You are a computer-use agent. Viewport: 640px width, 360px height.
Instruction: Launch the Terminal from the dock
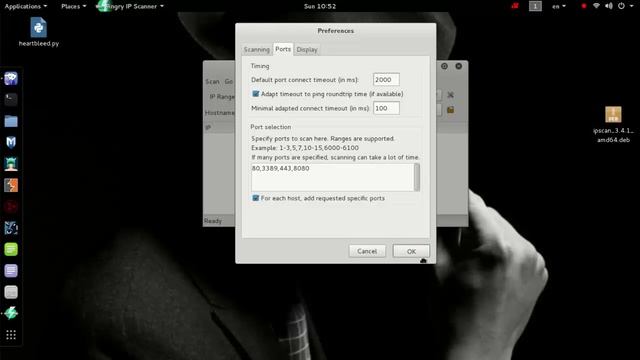point(11,99)
